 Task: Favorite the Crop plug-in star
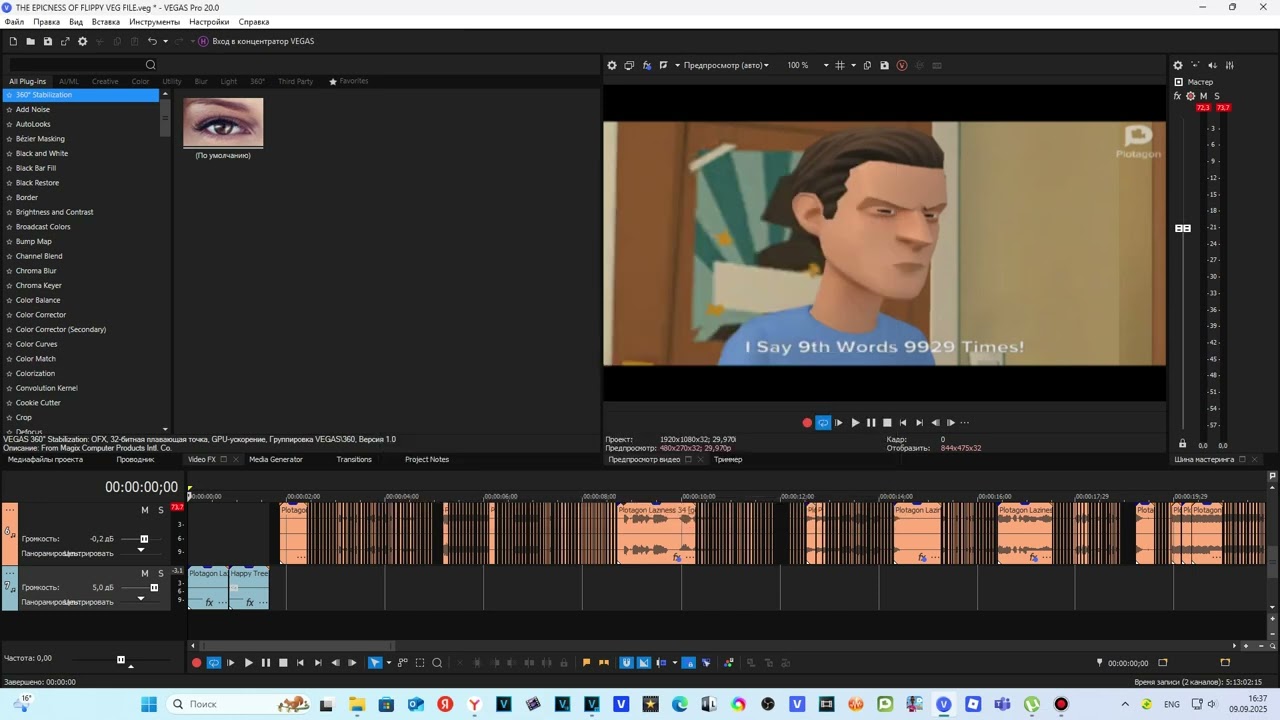click(x=9, y=418)
